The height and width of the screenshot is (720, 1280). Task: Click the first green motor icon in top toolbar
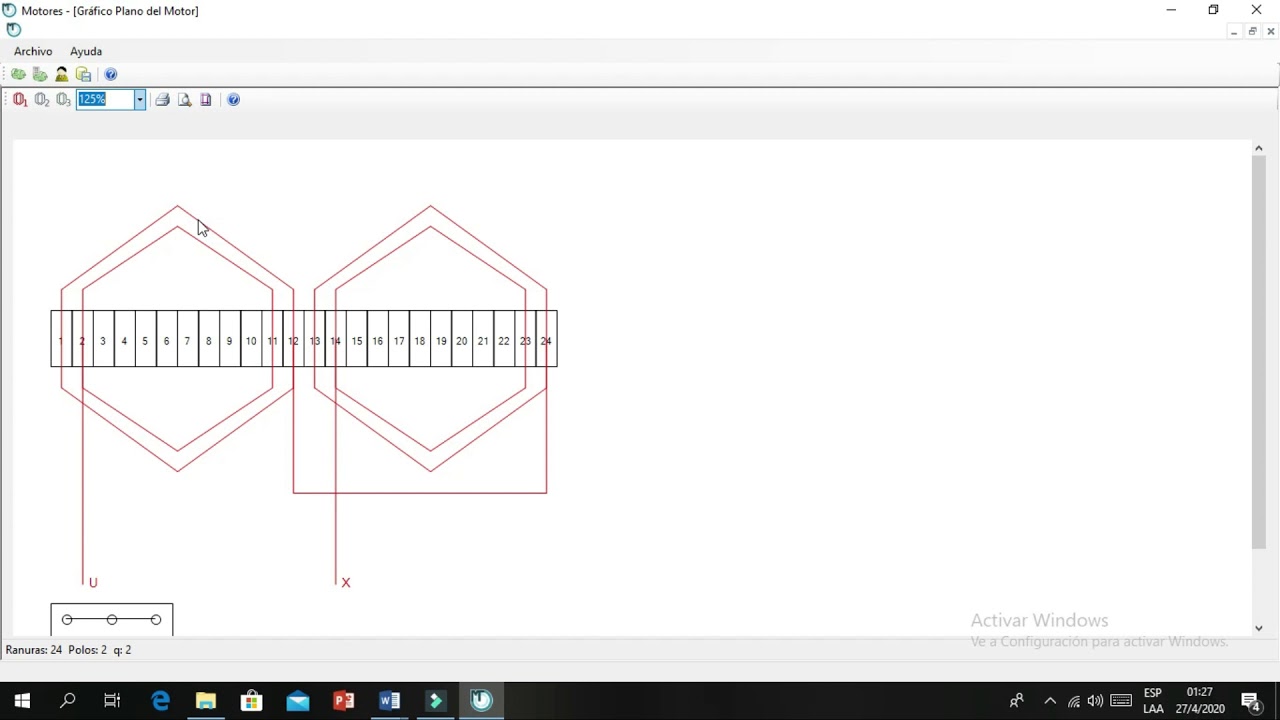[18, 74]
